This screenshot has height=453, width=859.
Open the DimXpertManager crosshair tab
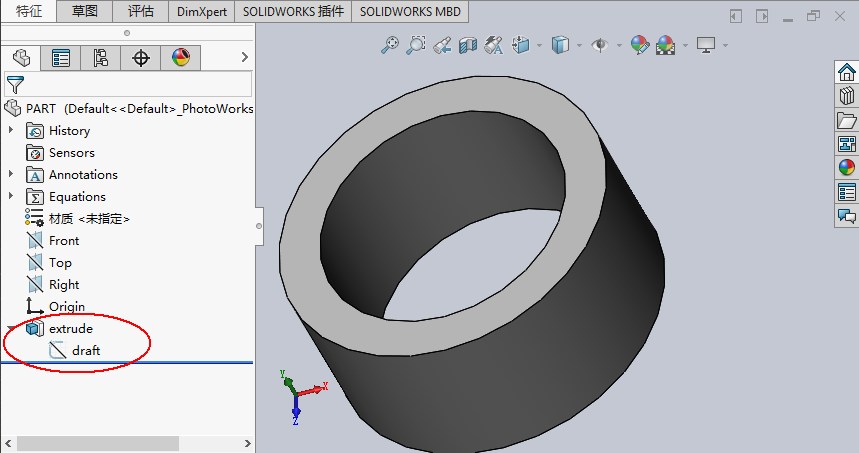pos(141,58)
